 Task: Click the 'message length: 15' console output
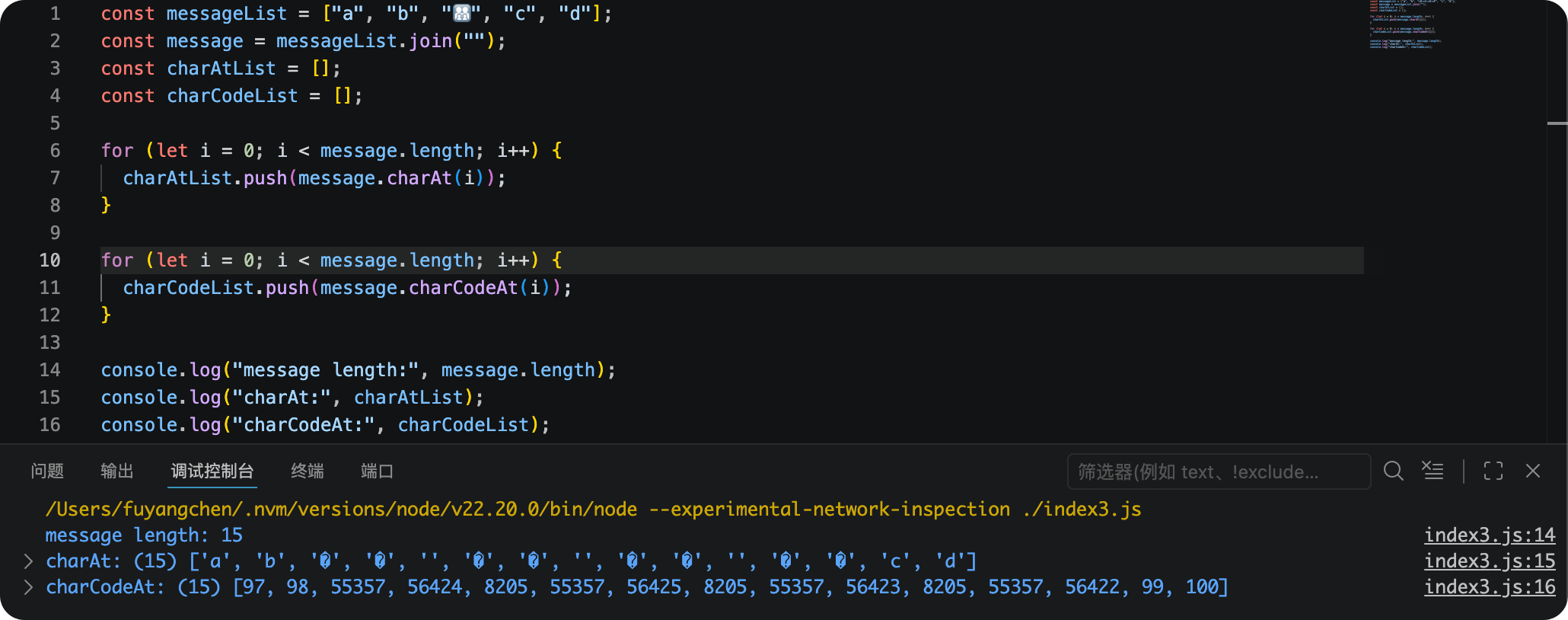click(144, 535)
